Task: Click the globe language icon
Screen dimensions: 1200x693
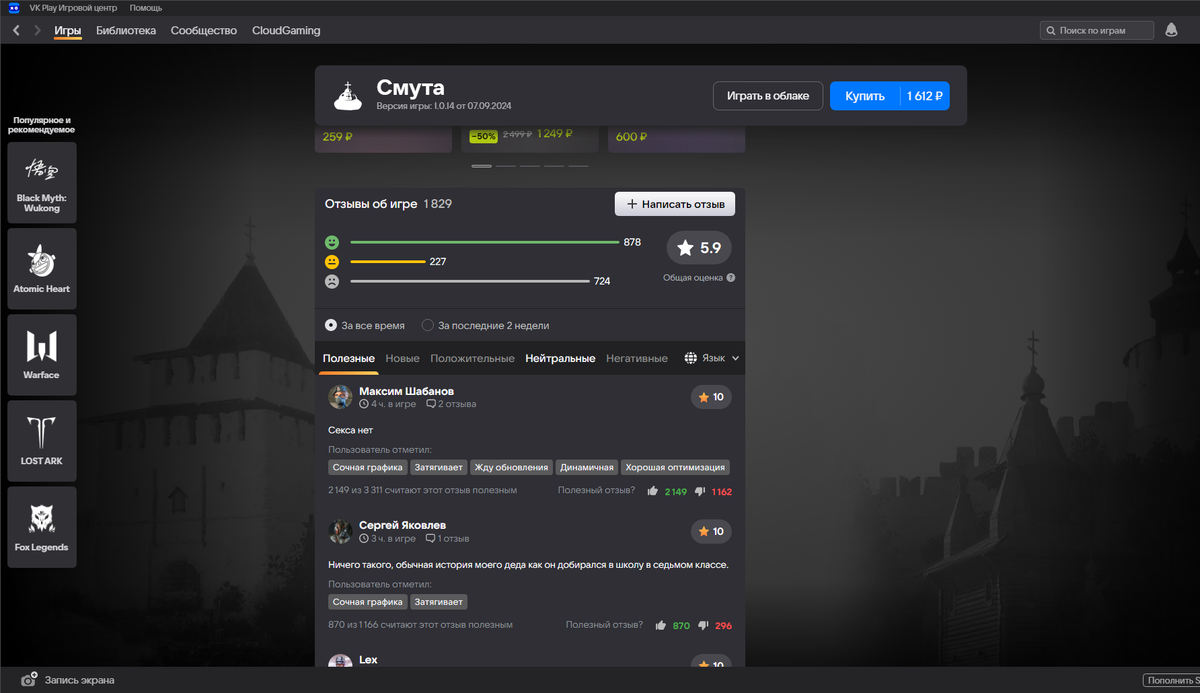Action: 691,358
